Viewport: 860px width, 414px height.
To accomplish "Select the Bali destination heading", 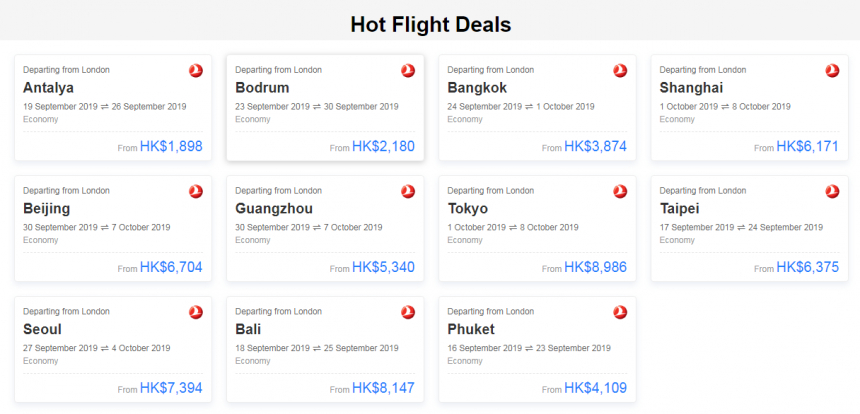I will tap(248, 329).
